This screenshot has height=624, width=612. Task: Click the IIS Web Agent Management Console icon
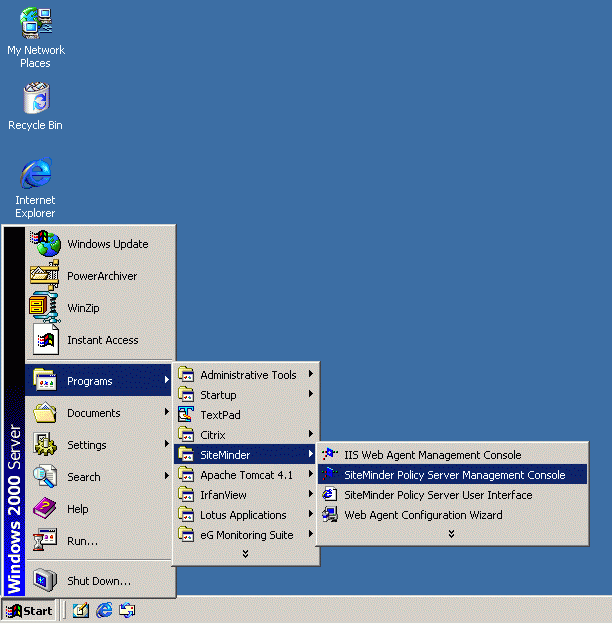(x=330, y=454)
